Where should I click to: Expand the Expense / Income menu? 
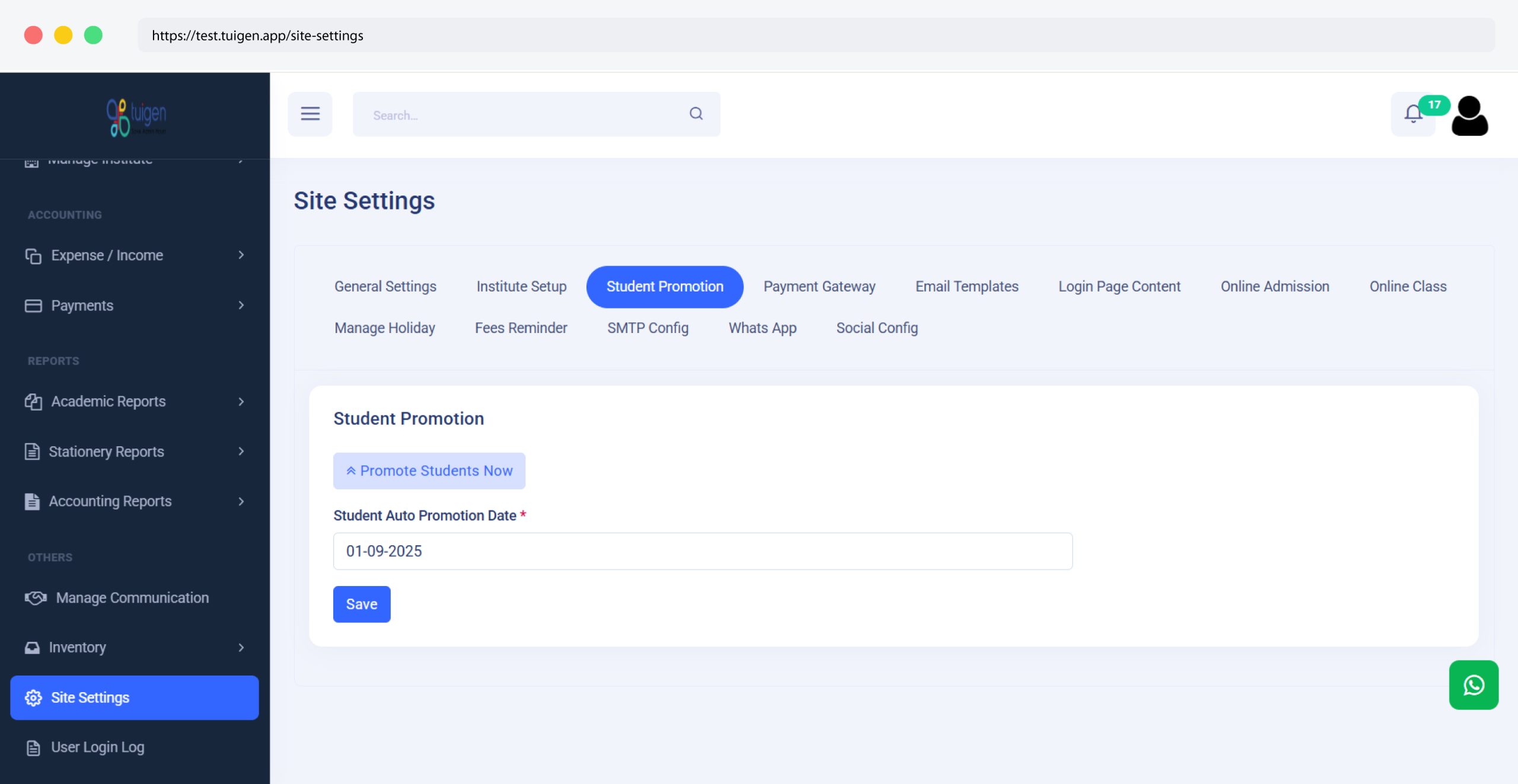(134, 255)
